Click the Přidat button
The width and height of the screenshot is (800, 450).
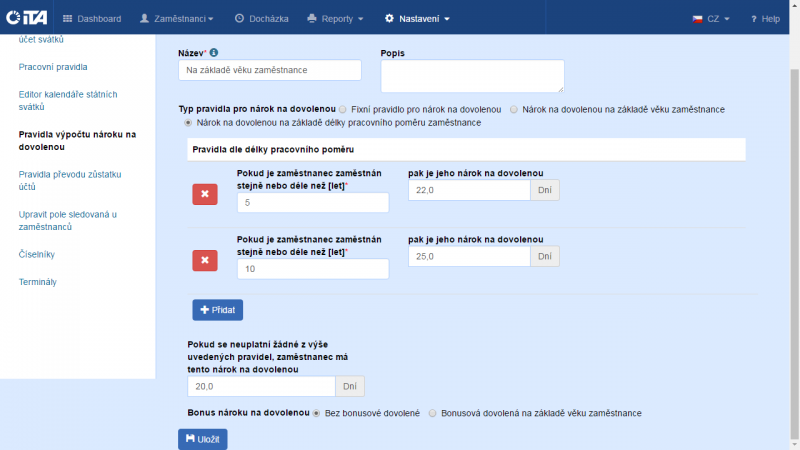coord(217,310)
